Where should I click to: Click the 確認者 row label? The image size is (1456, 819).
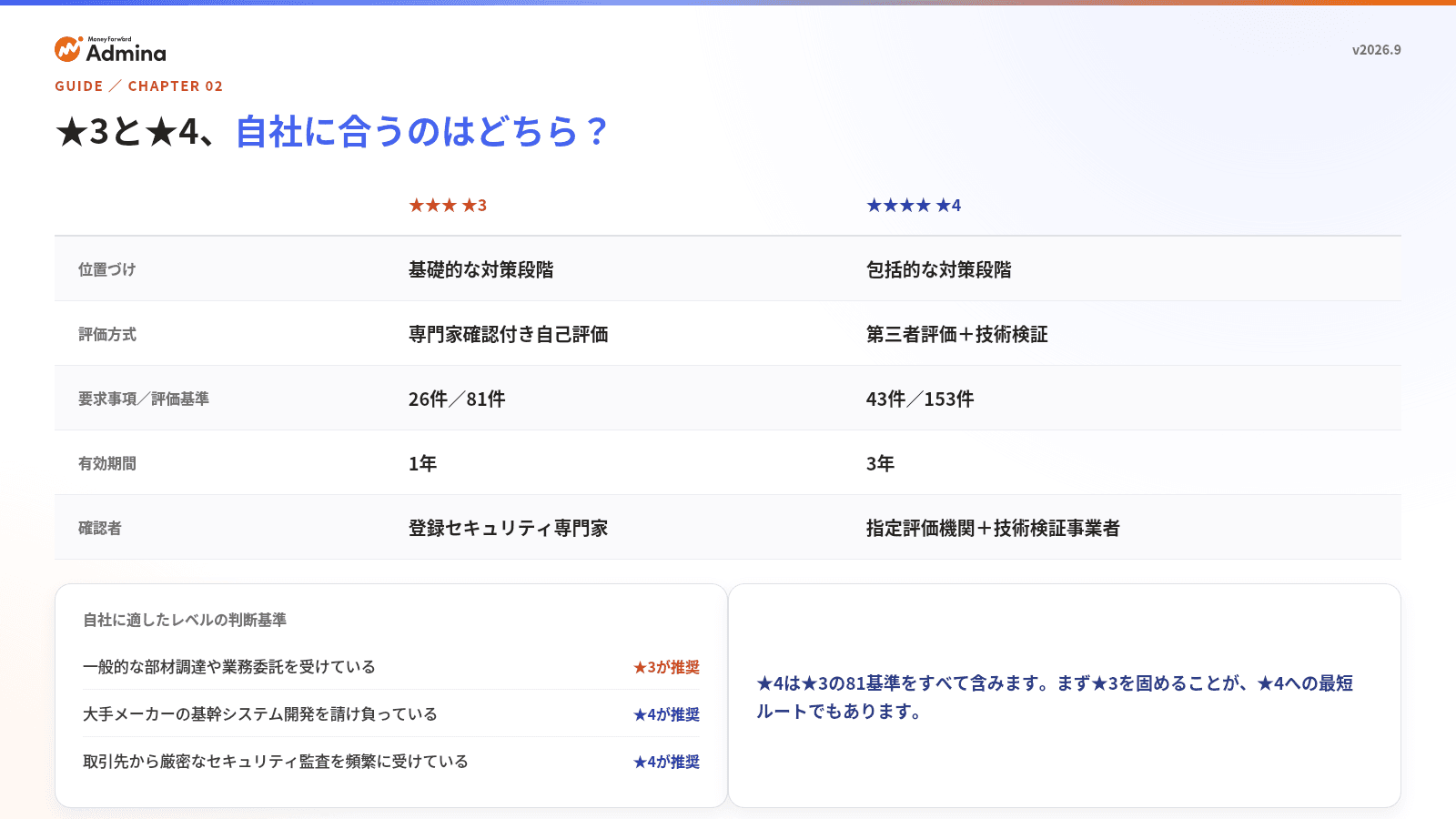(99, 528)
